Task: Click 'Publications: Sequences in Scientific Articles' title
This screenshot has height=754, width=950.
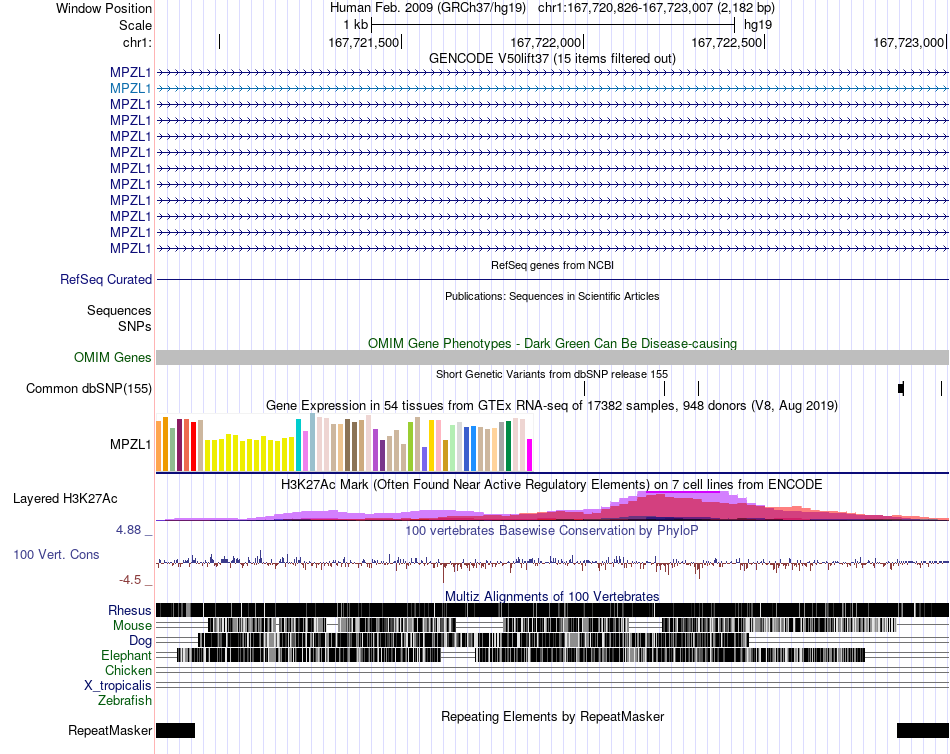Action: pyautogui.click(x=552, y=296)
